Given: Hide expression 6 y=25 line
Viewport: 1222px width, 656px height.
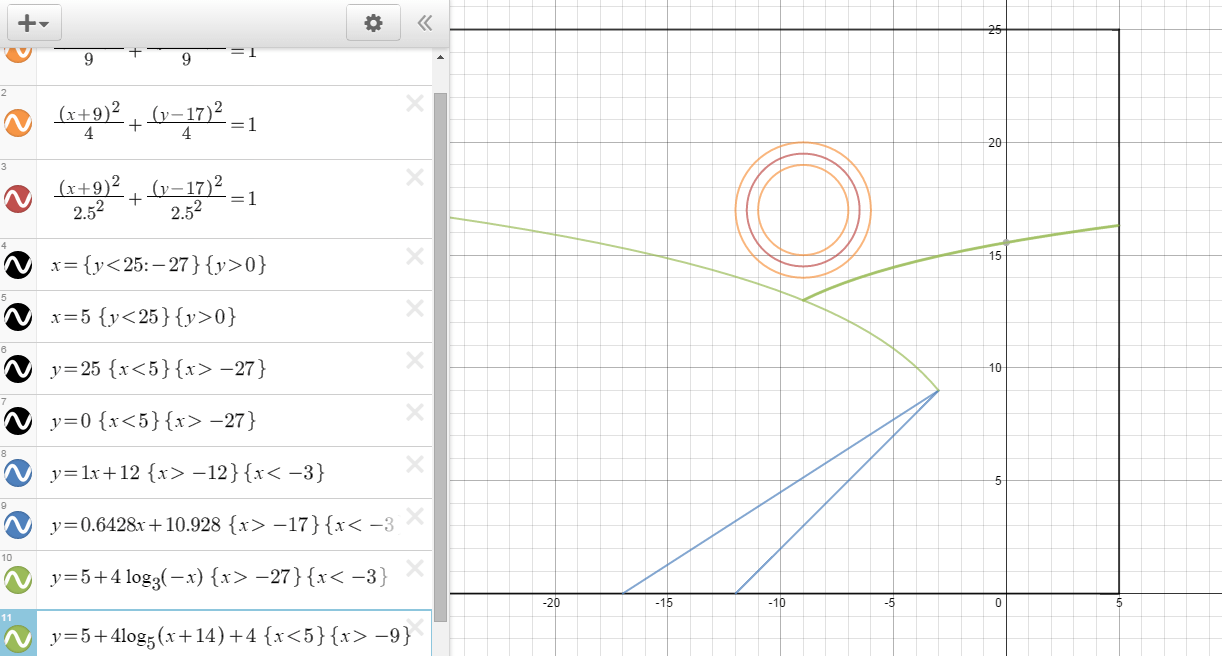Looking at the screenshot, I should click(x=18, y=369).
